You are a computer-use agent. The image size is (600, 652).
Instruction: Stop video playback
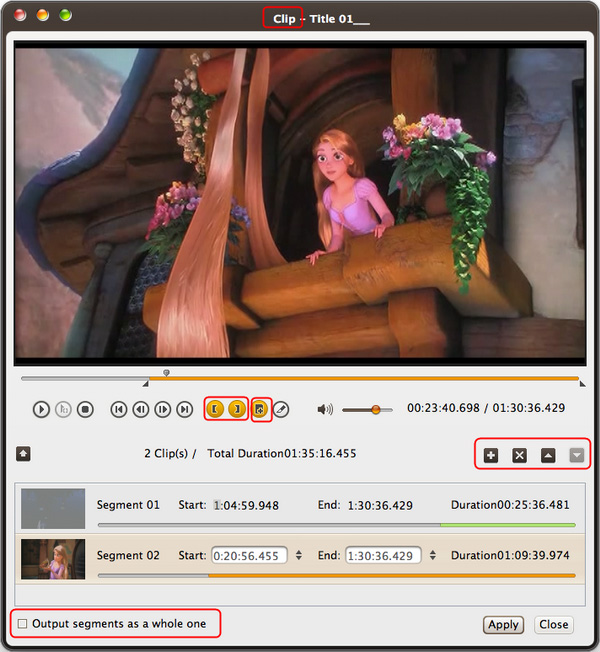tap(85, 410)
